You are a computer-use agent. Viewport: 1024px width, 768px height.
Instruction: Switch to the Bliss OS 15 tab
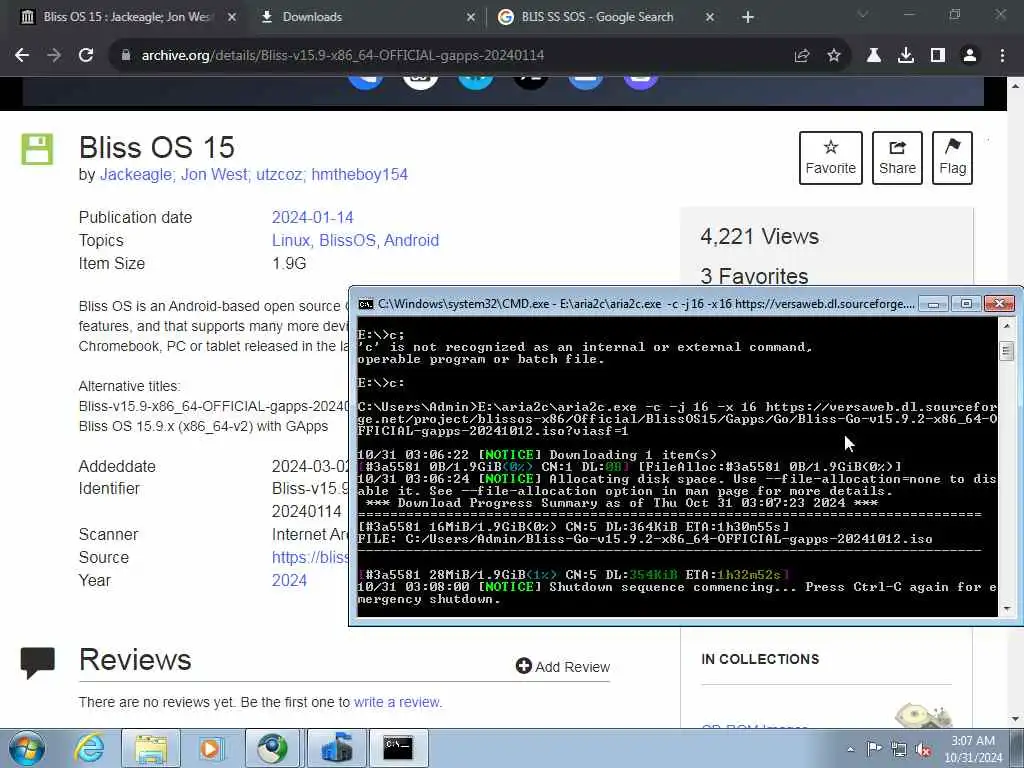[x=127, y=17]
